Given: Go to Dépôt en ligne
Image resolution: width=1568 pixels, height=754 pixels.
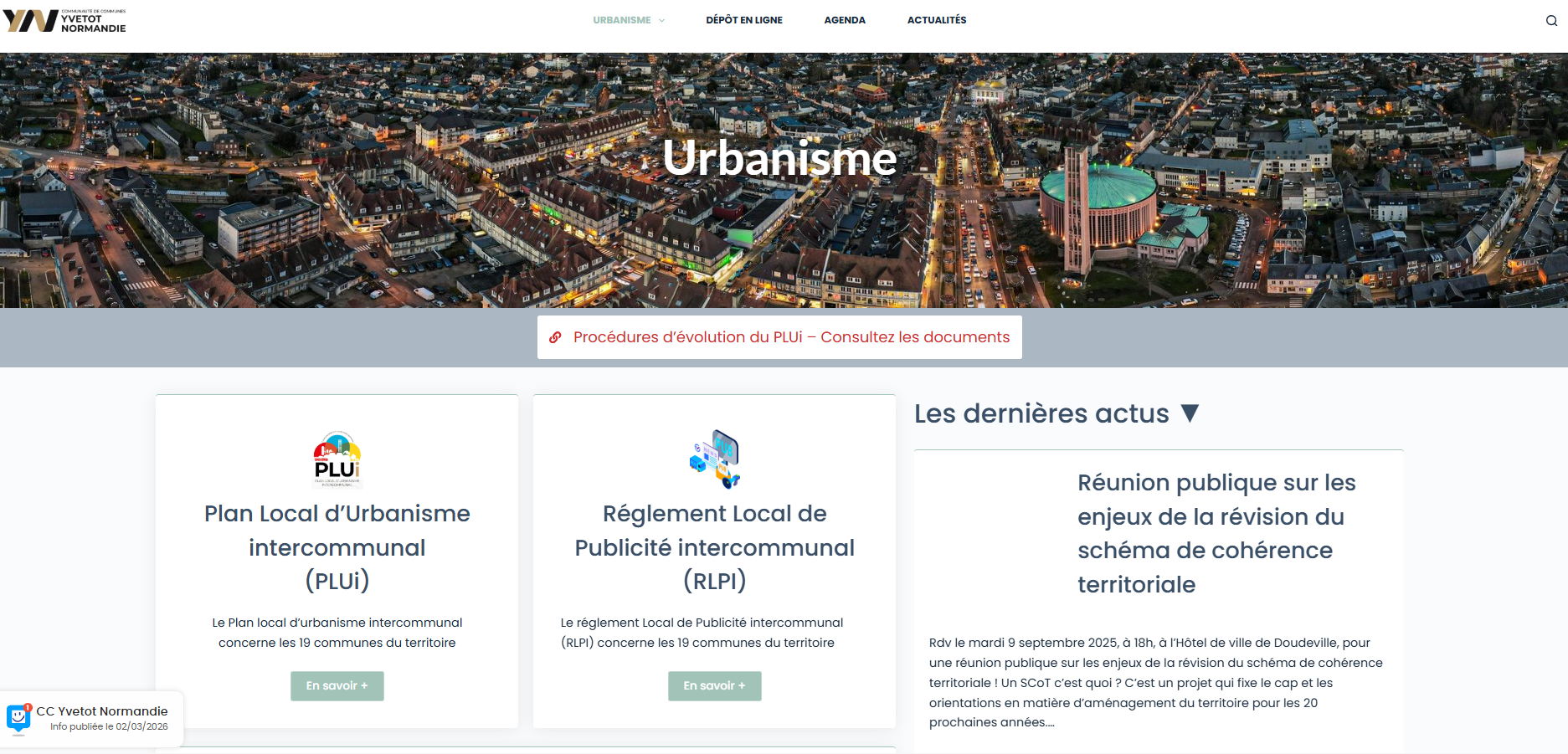Looking at the screenshot, I should (743, 20).
